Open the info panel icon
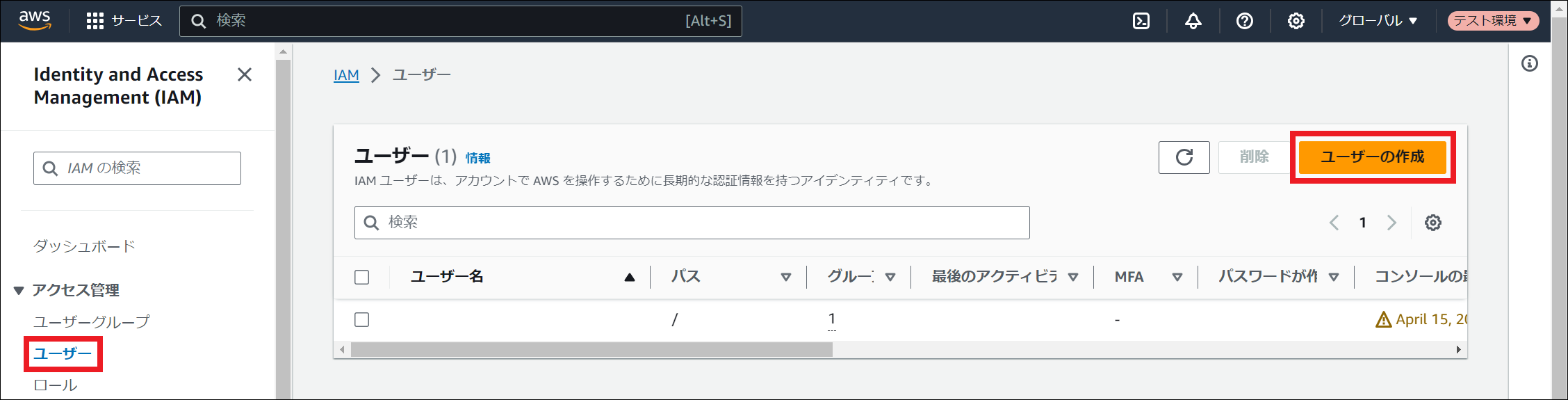 (1529, 64)
